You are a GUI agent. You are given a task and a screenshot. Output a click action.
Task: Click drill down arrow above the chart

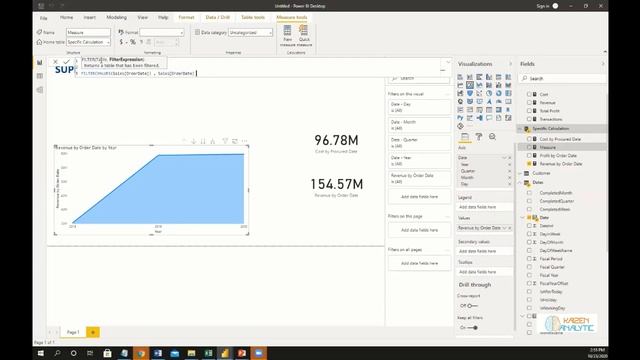[x=193, y=141]
